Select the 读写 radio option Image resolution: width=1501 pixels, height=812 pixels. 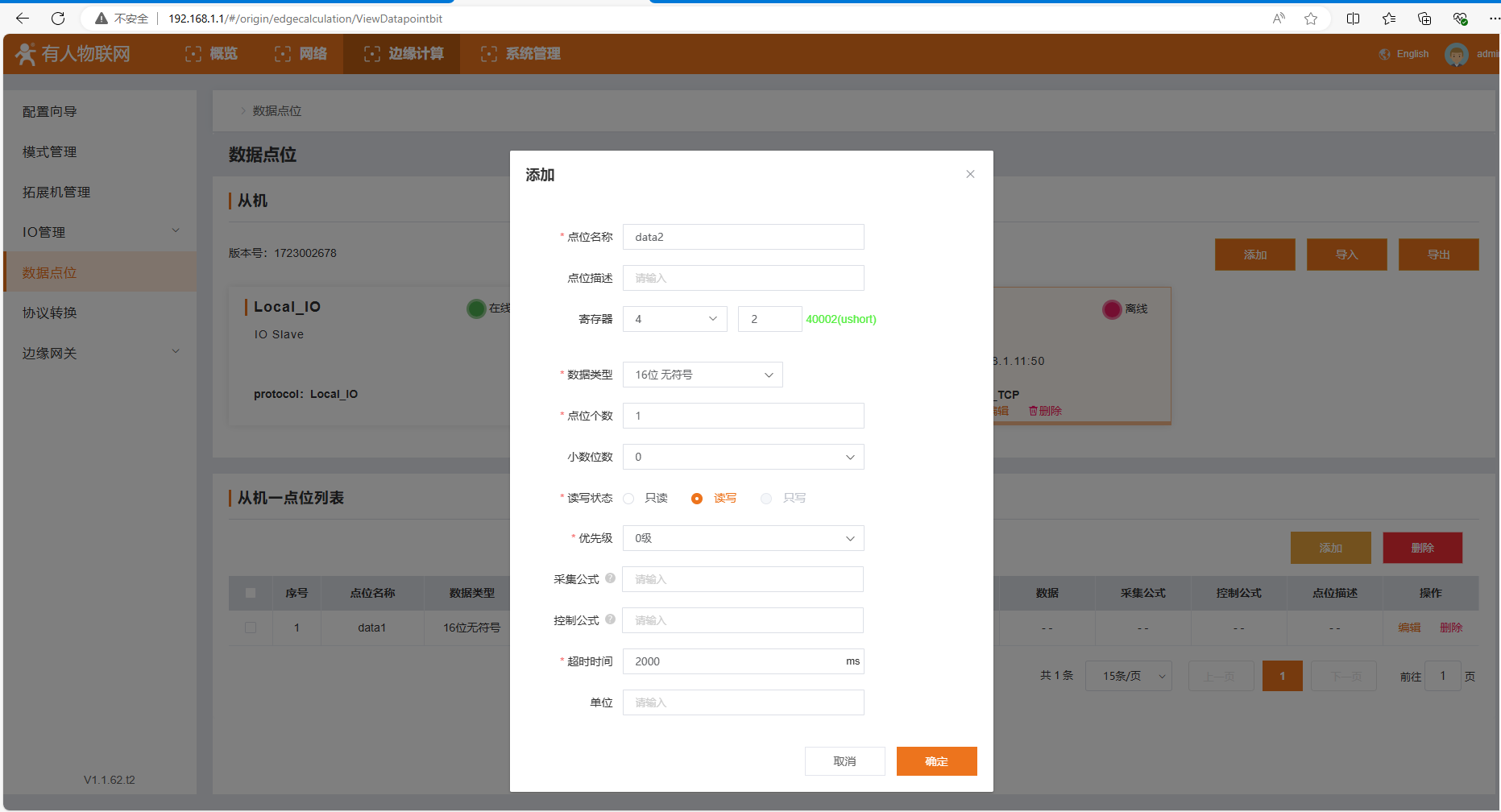[x=697, y=499]
